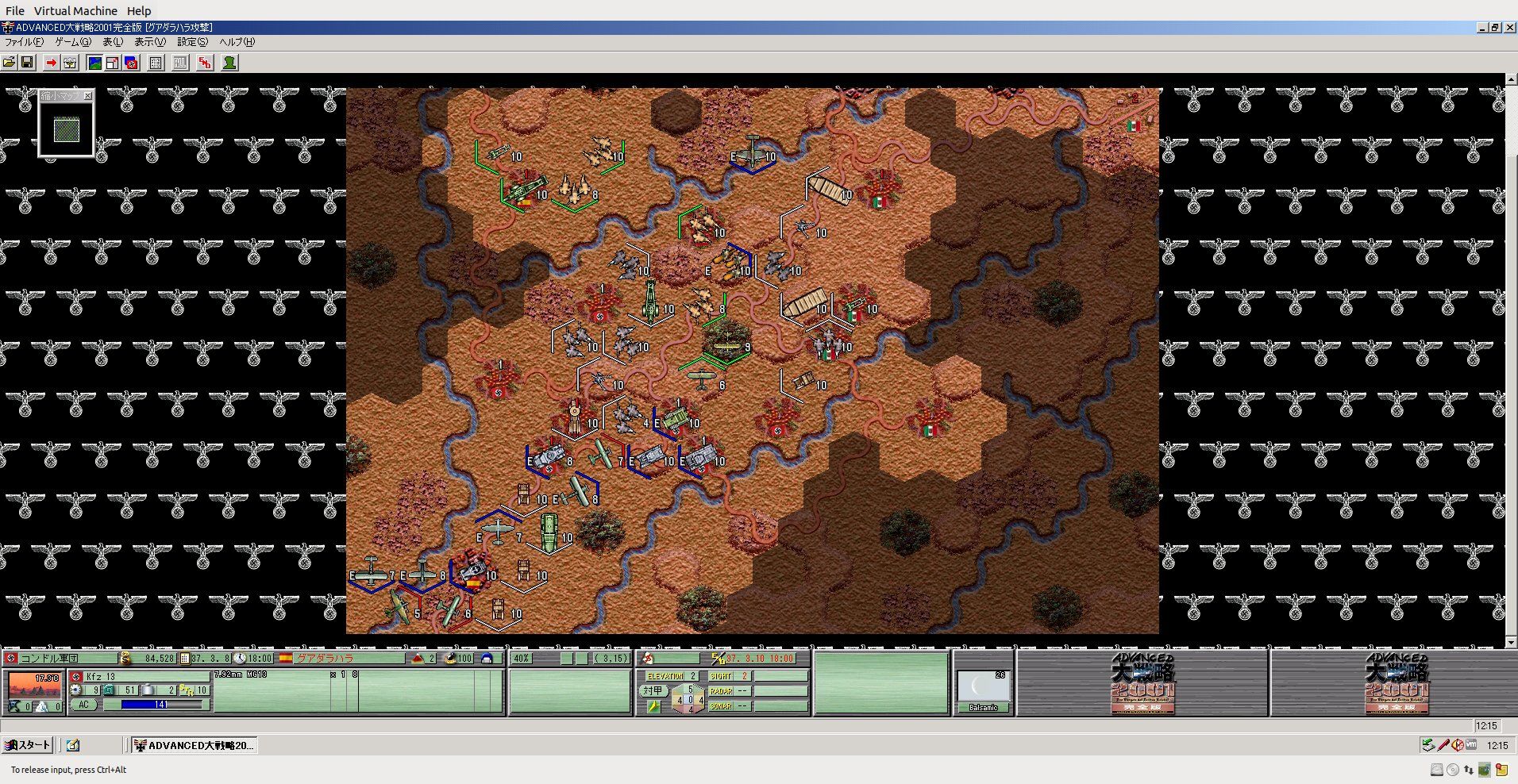1518x784 pixels.
Task: Click the 84,528 funds value
Action: [159, 659]
